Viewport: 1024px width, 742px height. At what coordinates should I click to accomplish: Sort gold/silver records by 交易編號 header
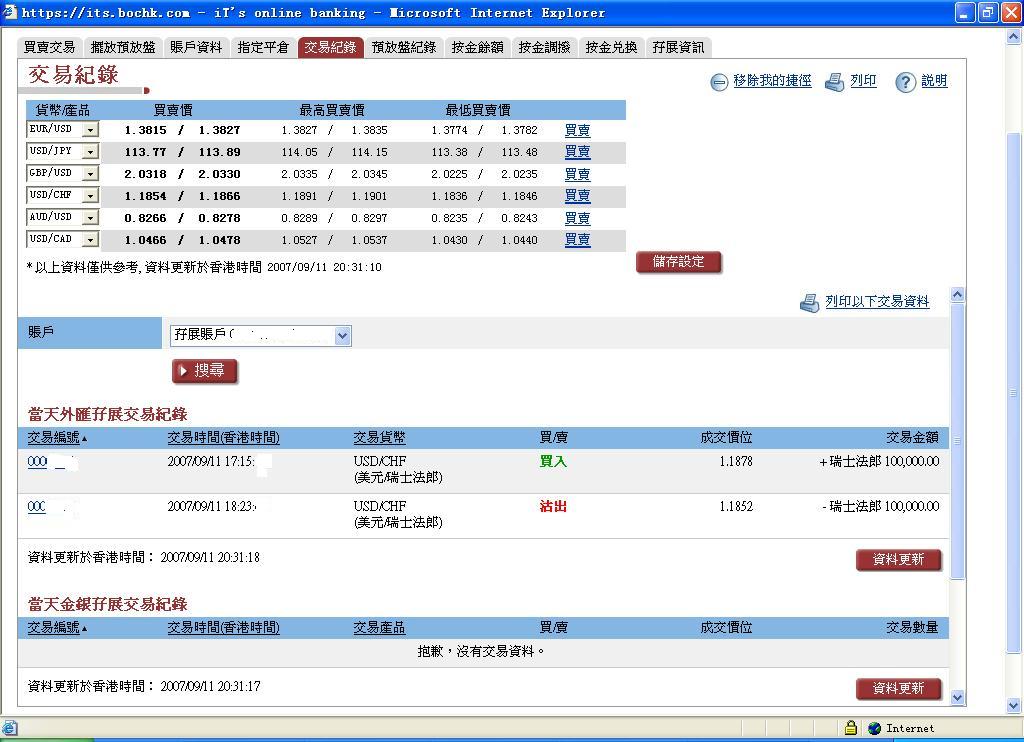pos(54,628)
